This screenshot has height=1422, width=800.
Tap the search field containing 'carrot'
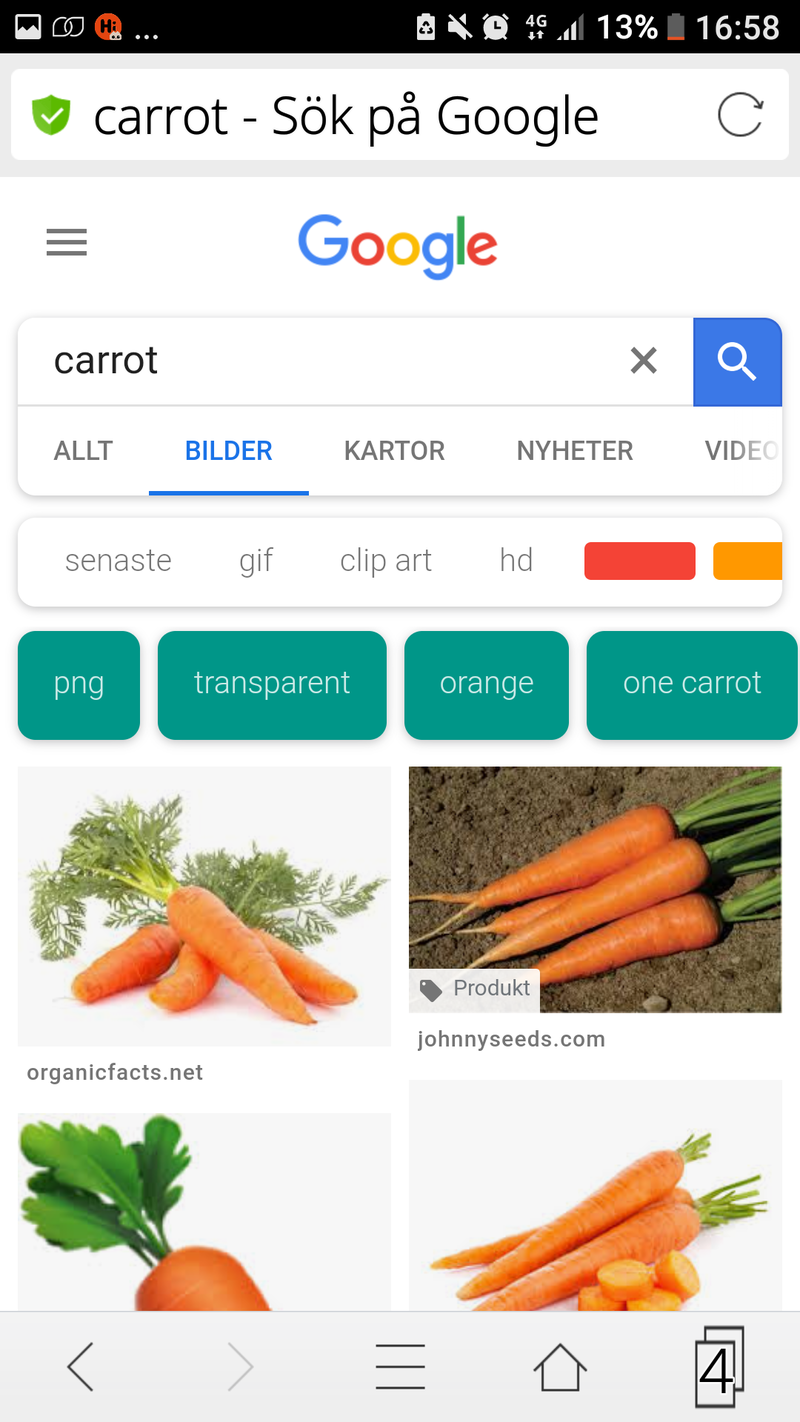[320, 361]
